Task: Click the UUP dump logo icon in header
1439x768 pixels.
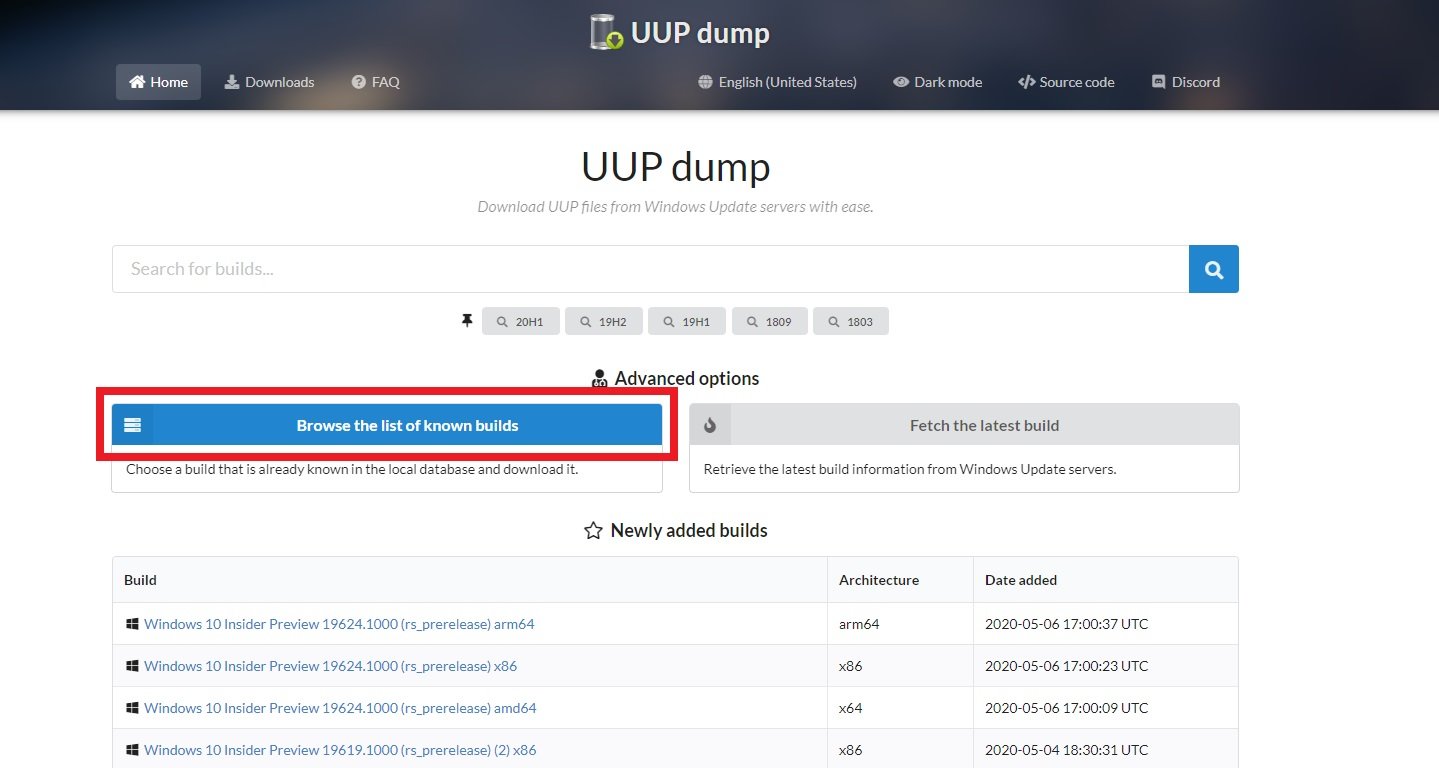Action: (607, 33)
